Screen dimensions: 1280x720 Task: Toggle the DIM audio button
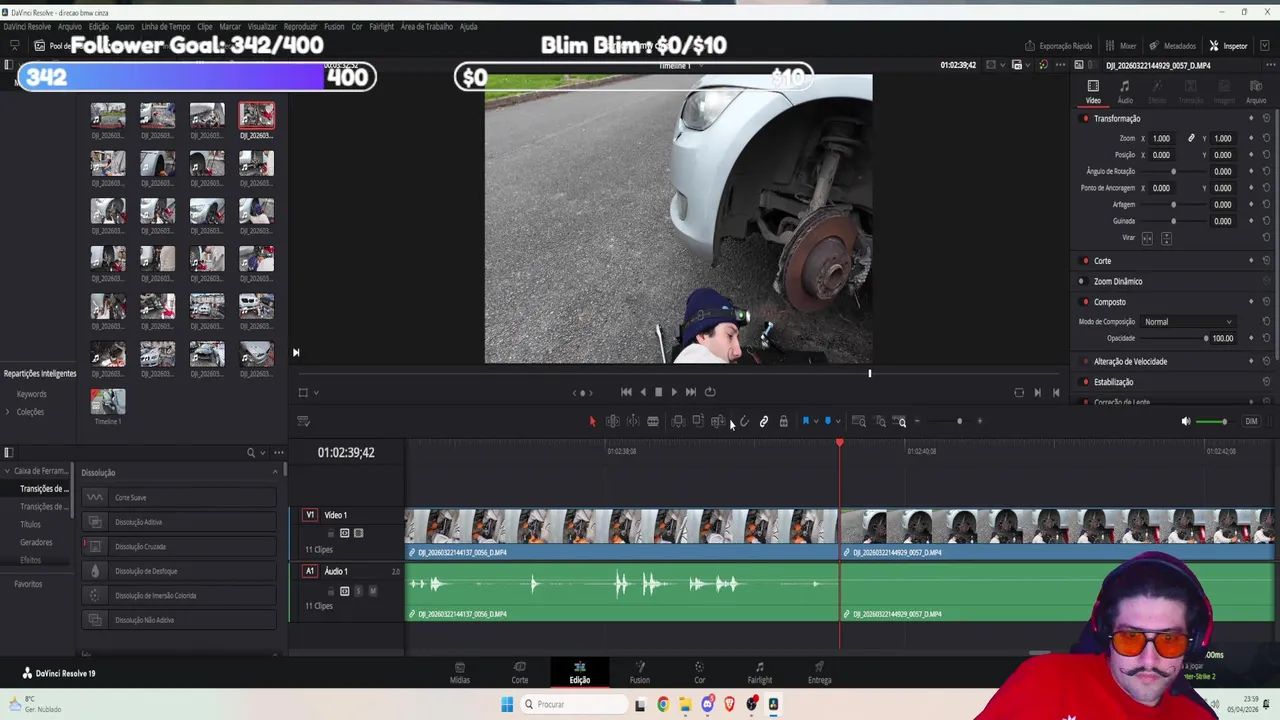pos(1251,421)
